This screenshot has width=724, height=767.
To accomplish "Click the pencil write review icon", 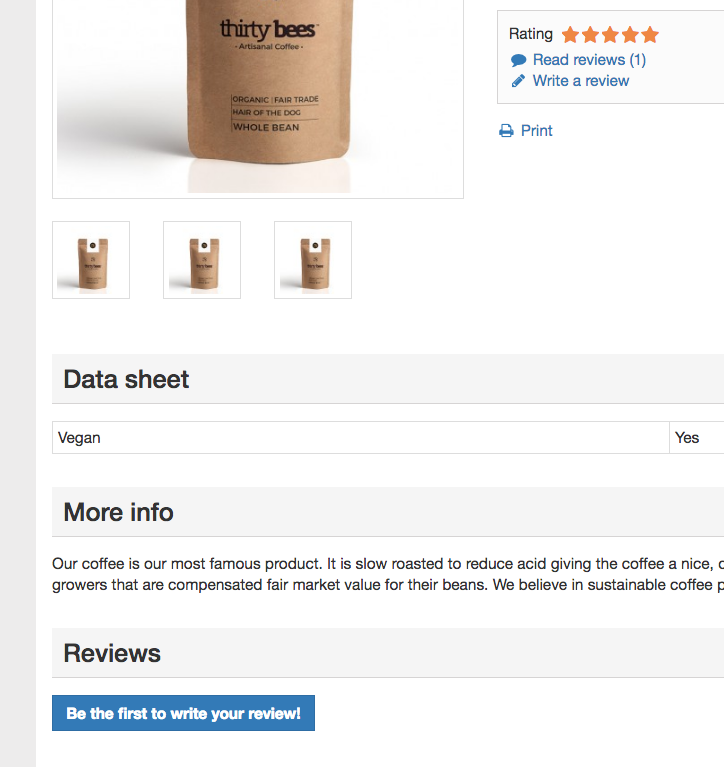I will [518, 81].
